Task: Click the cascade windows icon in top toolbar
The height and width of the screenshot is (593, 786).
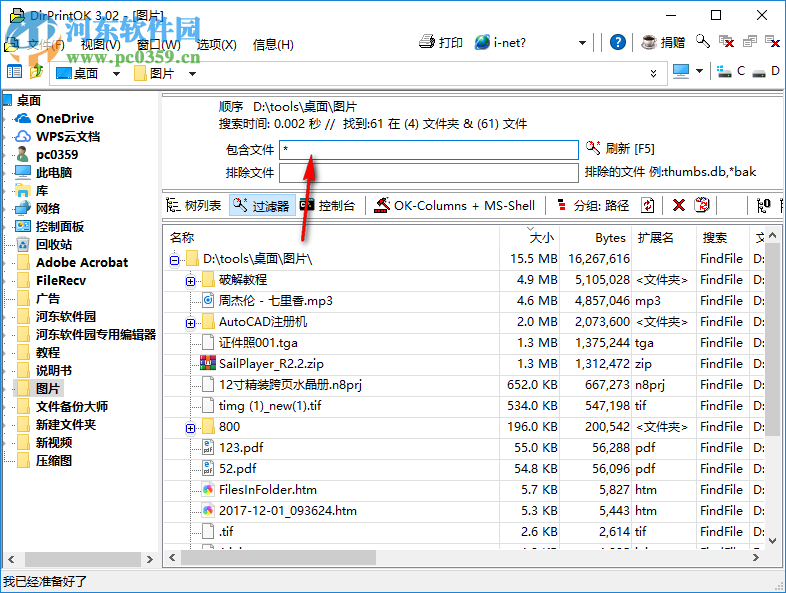Action: 750,42
